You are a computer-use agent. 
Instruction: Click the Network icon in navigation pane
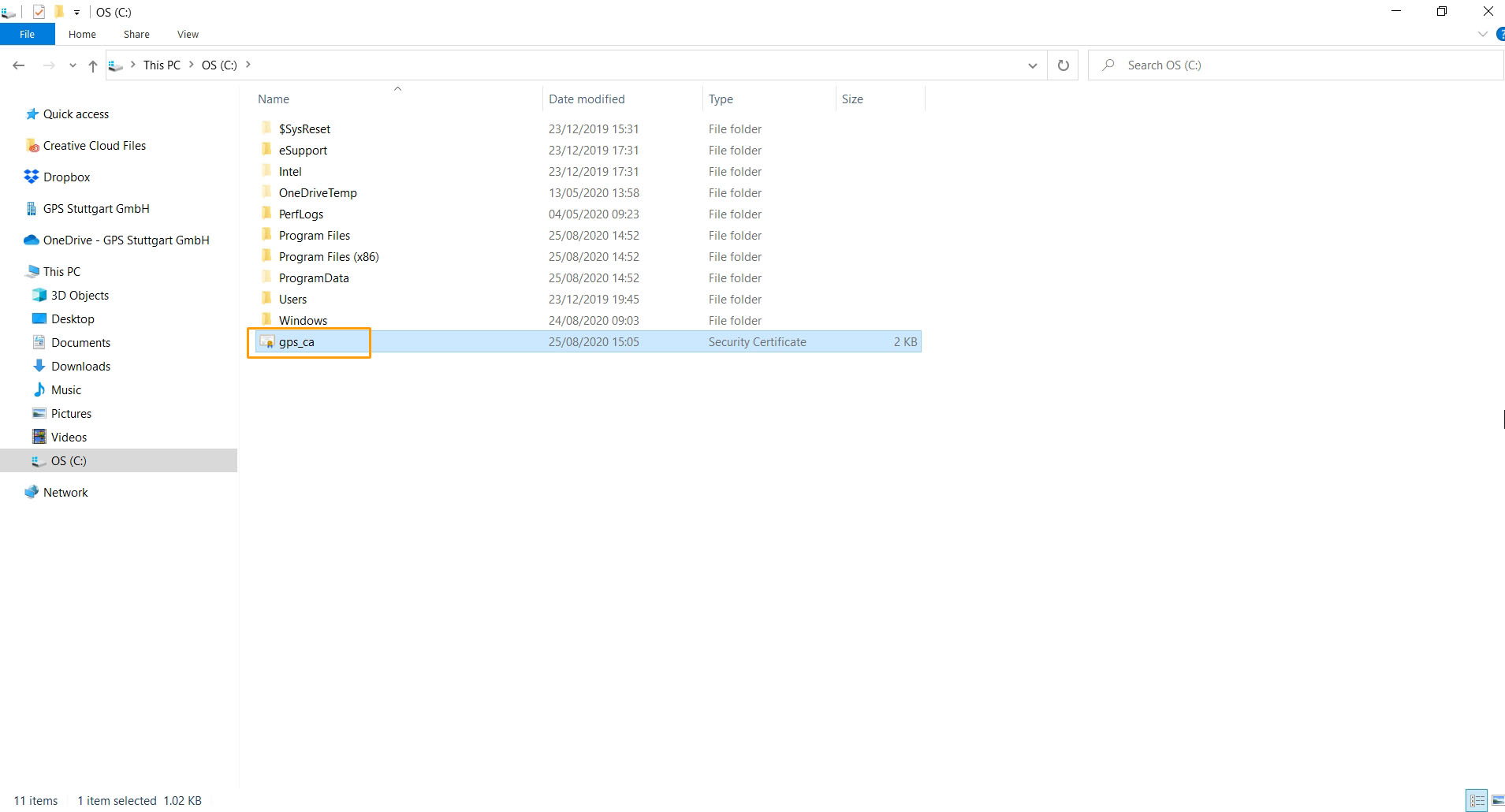(32, 492)
